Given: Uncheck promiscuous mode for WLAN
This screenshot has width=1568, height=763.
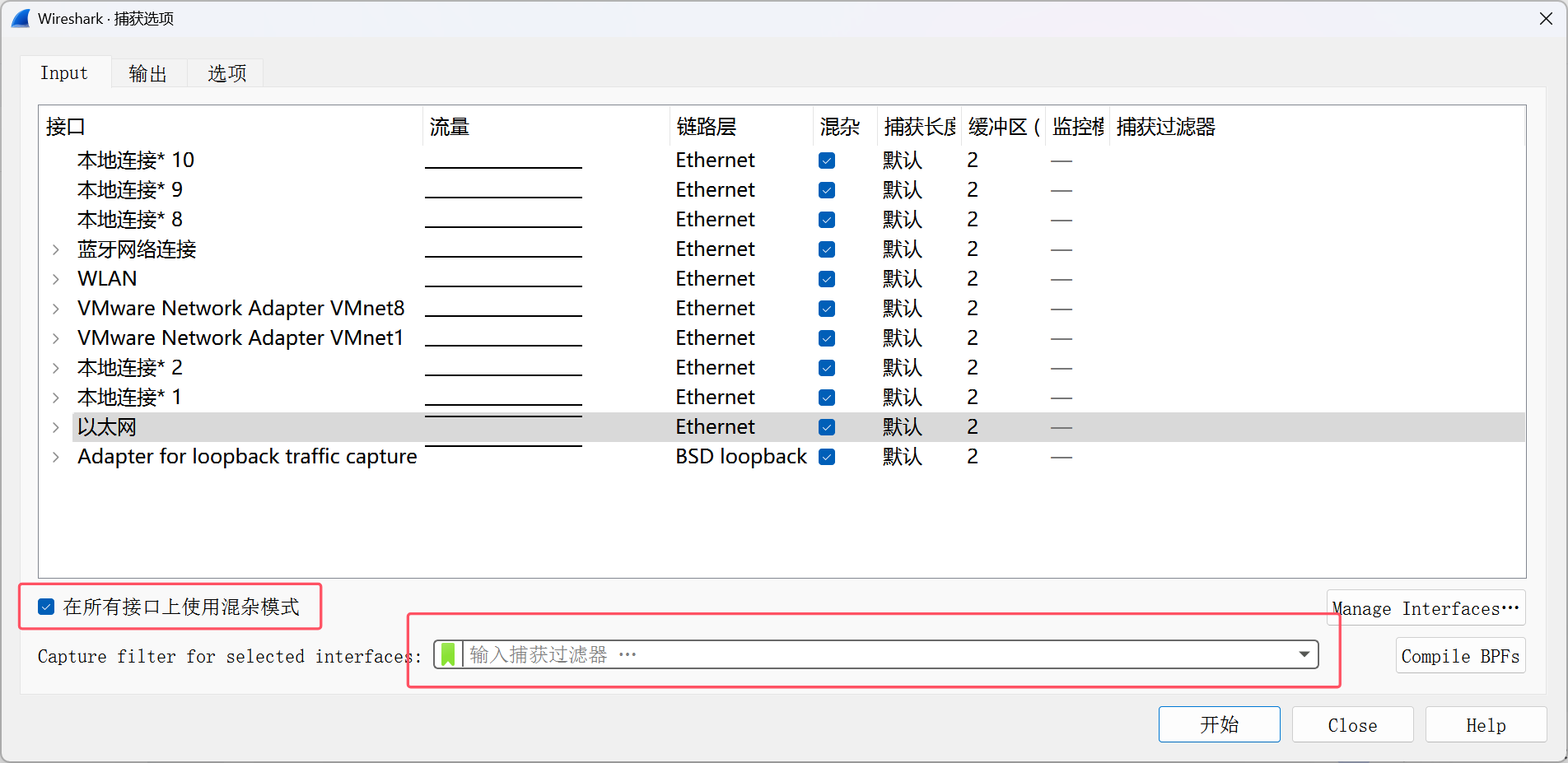Looking at the screenshot, I should pos(827,279).
